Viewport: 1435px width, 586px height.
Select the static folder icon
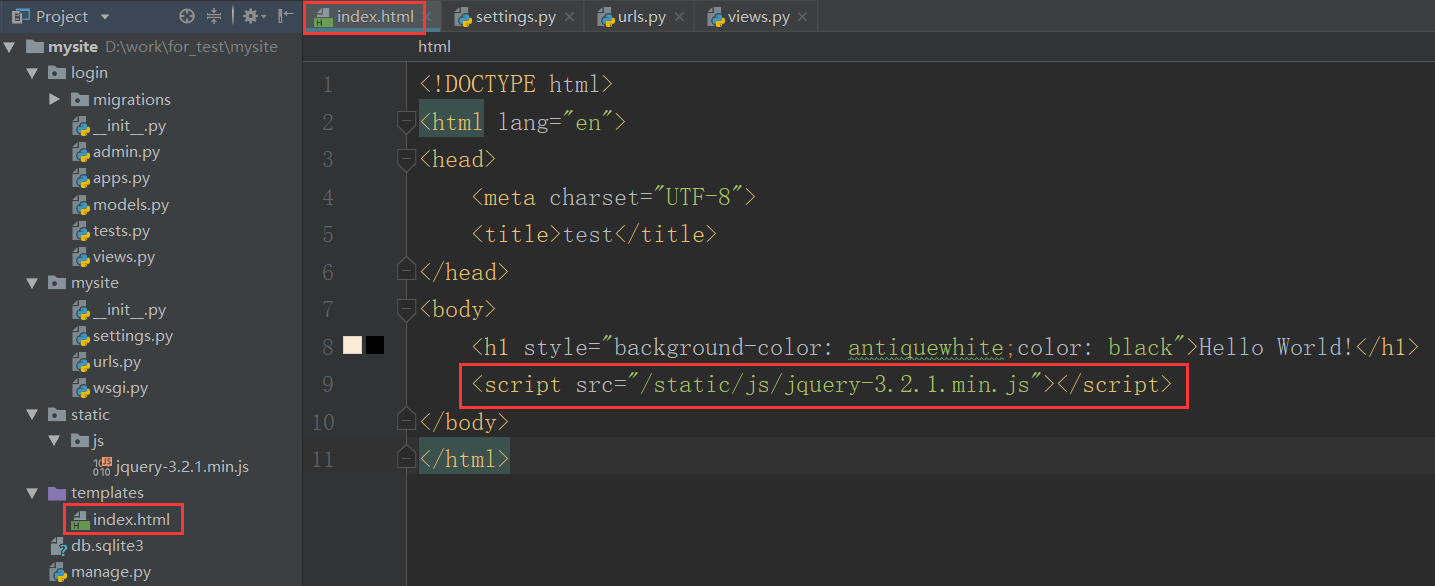[x=56, y=414]
